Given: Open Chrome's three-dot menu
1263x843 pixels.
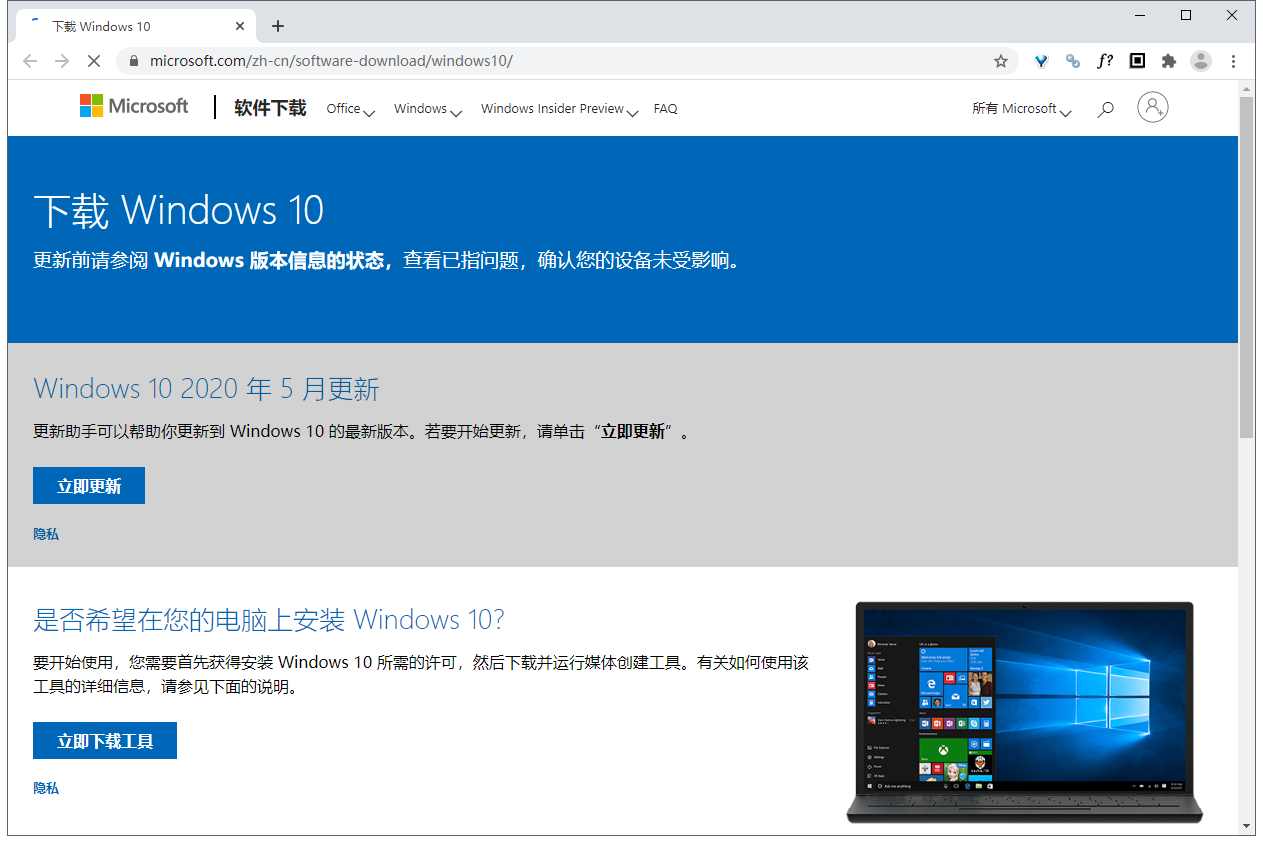Looking at the screenshot, I should pyautogui.click(x=1233, y=61).
